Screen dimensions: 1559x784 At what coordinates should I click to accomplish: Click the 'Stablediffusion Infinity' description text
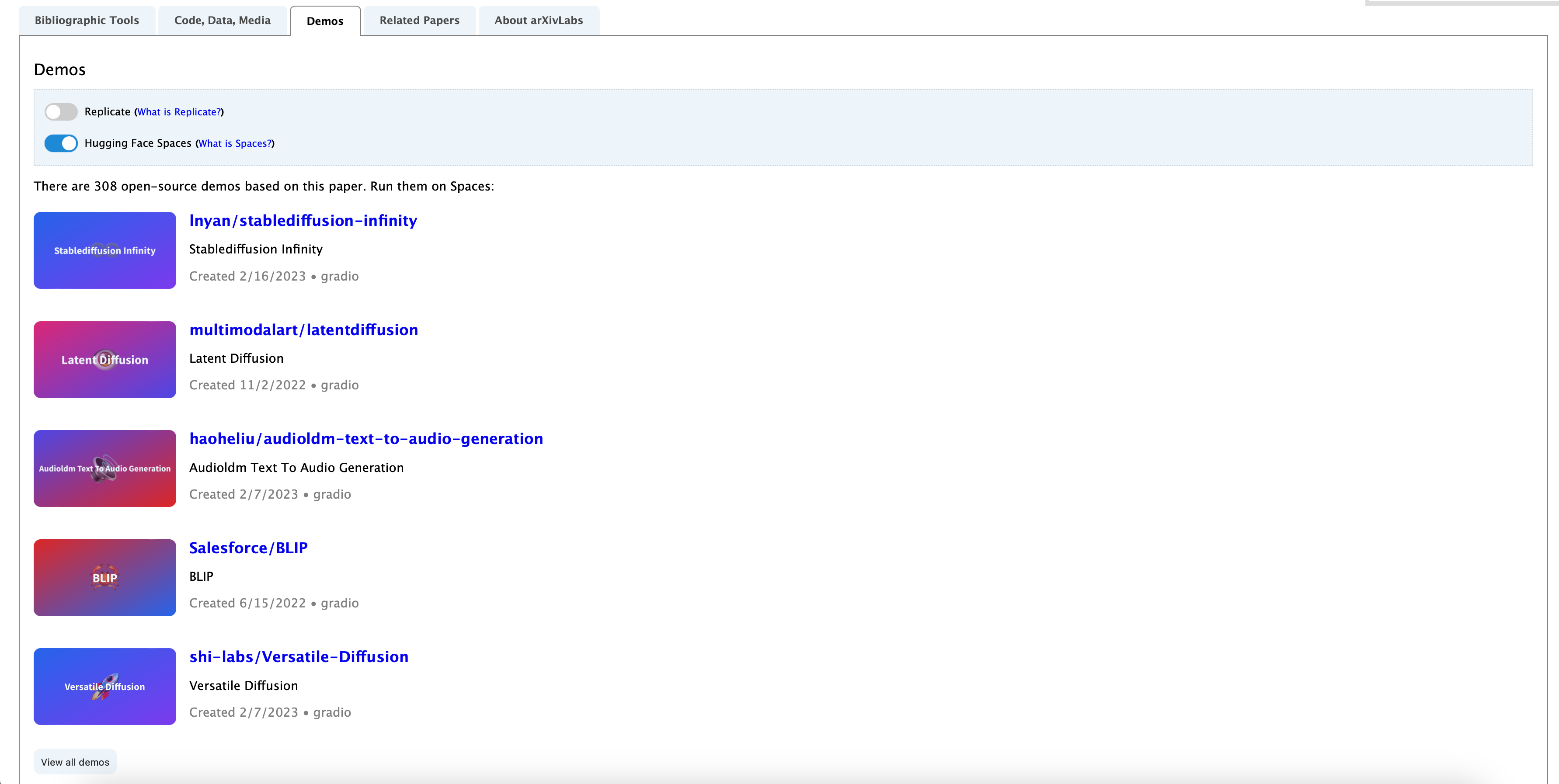256,249
